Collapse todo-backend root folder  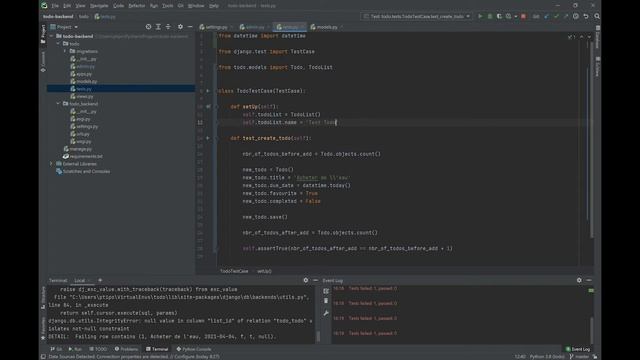pyautogui.click(x=52, y=36)
